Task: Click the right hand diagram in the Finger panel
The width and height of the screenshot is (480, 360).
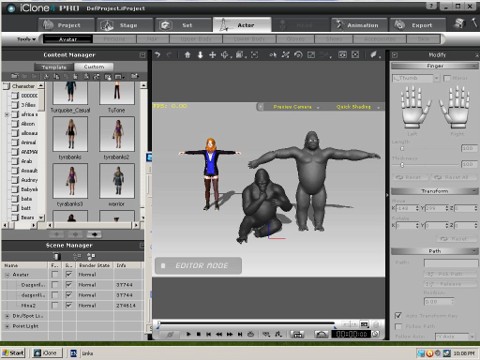Action: pos(456,107)
